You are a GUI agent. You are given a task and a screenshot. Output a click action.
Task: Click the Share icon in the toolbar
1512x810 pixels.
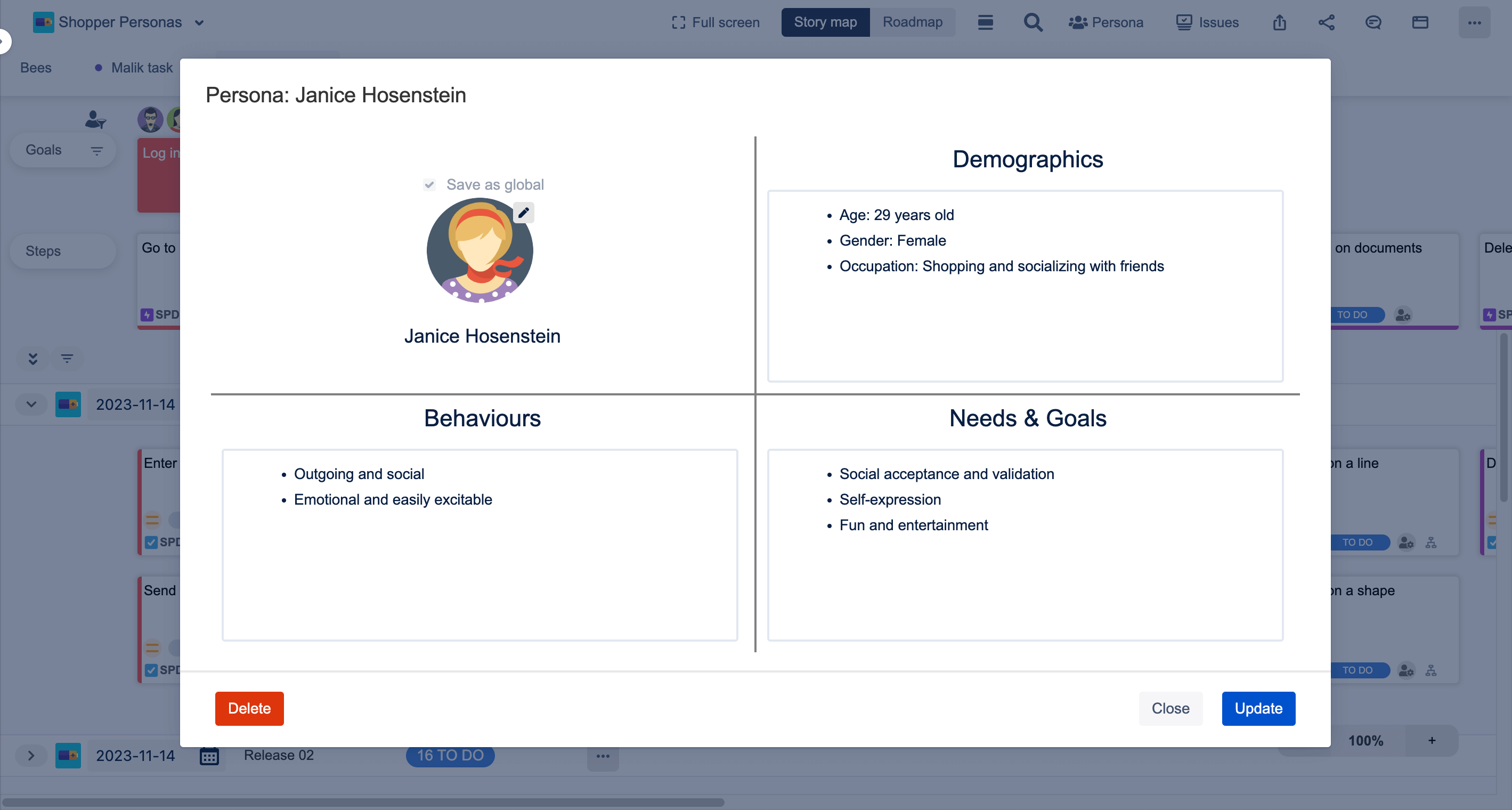click(x=1326, y=21)
